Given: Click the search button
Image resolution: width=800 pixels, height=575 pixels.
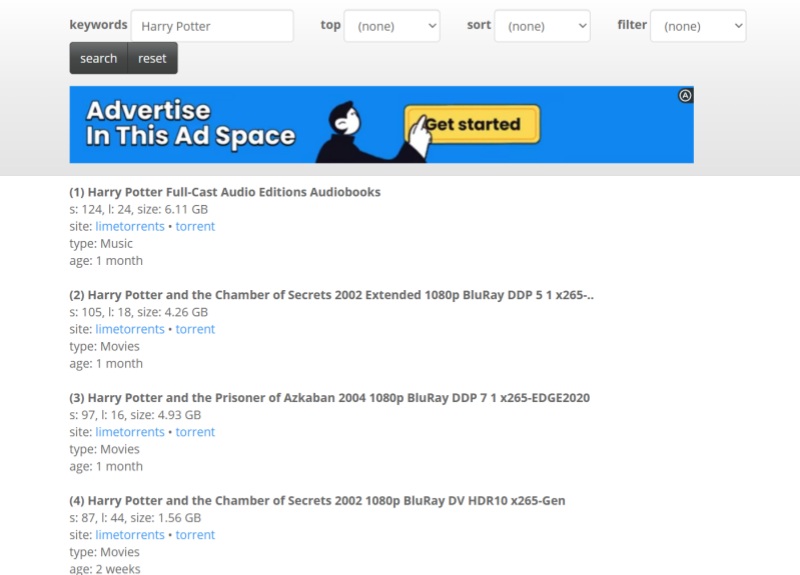Looking at the screenshot, I should [98, 58].
